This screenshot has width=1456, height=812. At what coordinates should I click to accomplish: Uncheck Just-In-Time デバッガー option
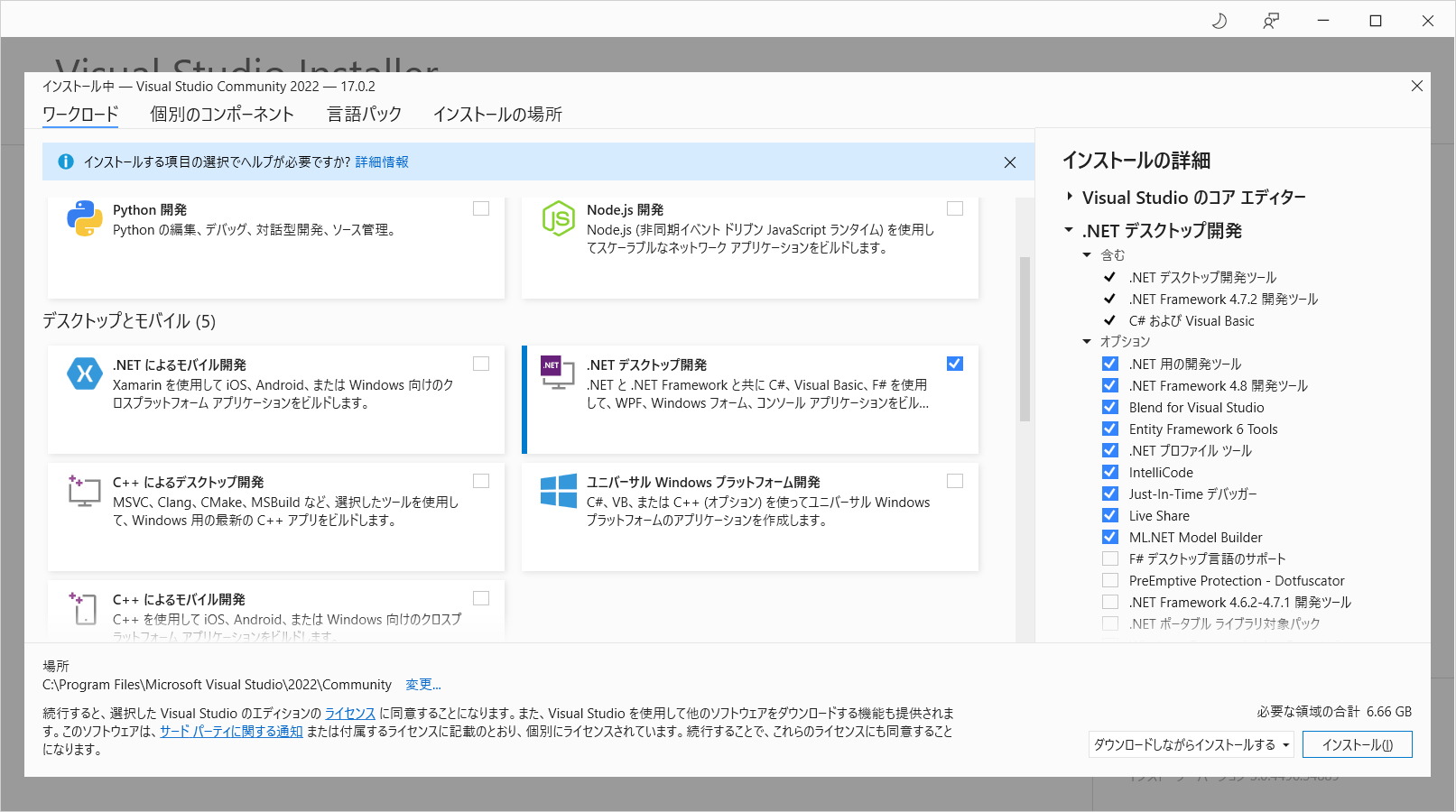click(1110, 494)
